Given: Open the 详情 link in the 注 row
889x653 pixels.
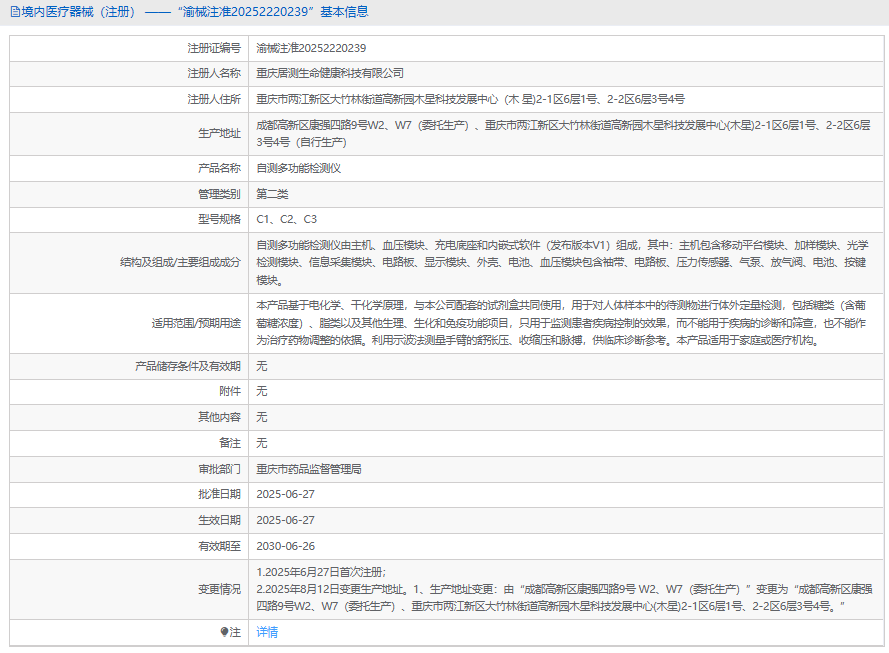Looking at the screenshot, I should (x=267, y=632).
